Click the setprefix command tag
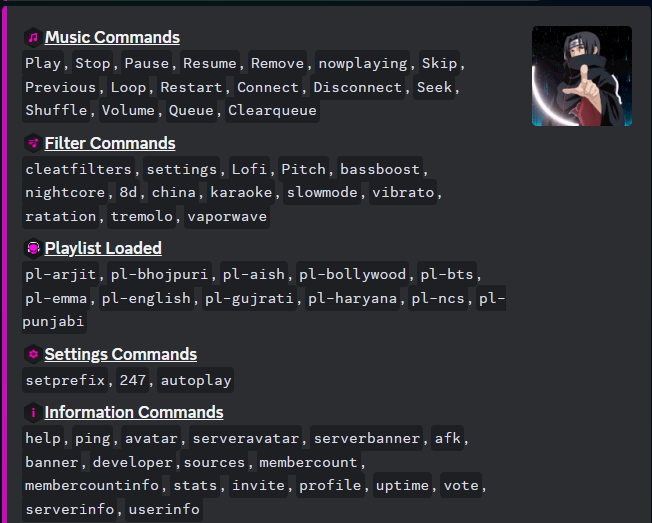 click(65, 380)
